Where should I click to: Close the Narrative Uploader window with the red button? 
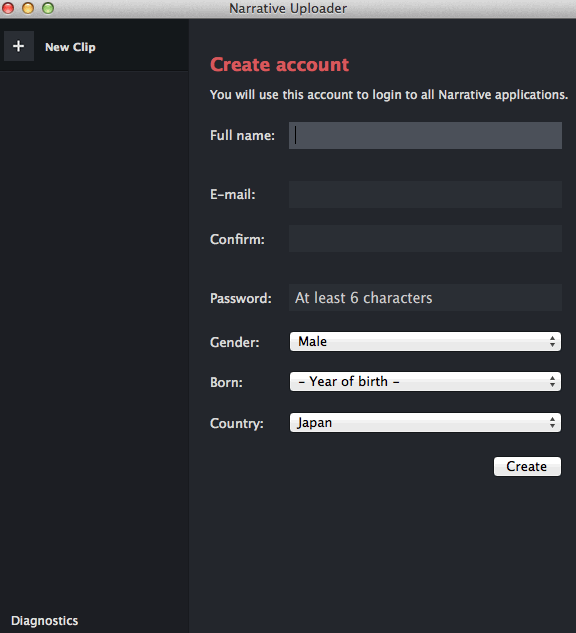tap(8, 8)
